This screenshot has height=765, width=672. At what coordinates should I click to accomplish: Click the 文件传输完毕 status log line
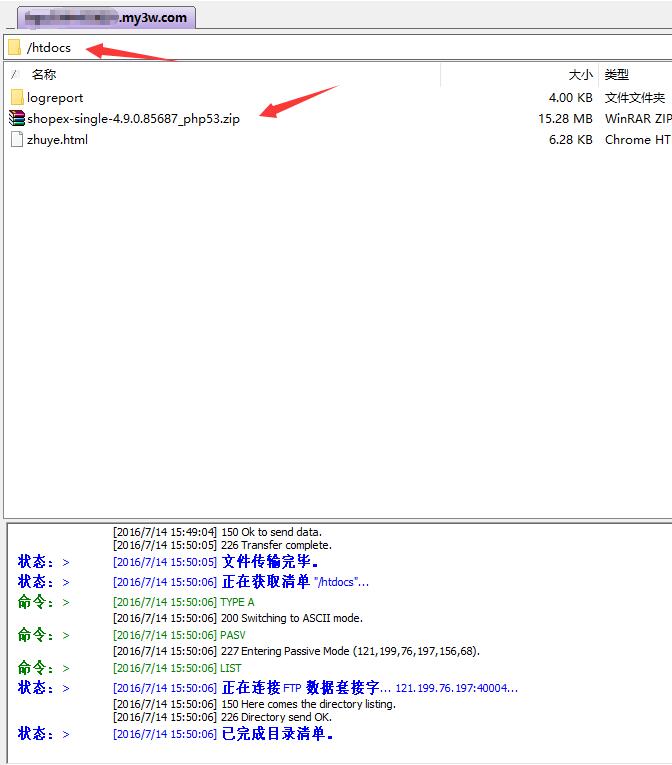coord(276,562)
